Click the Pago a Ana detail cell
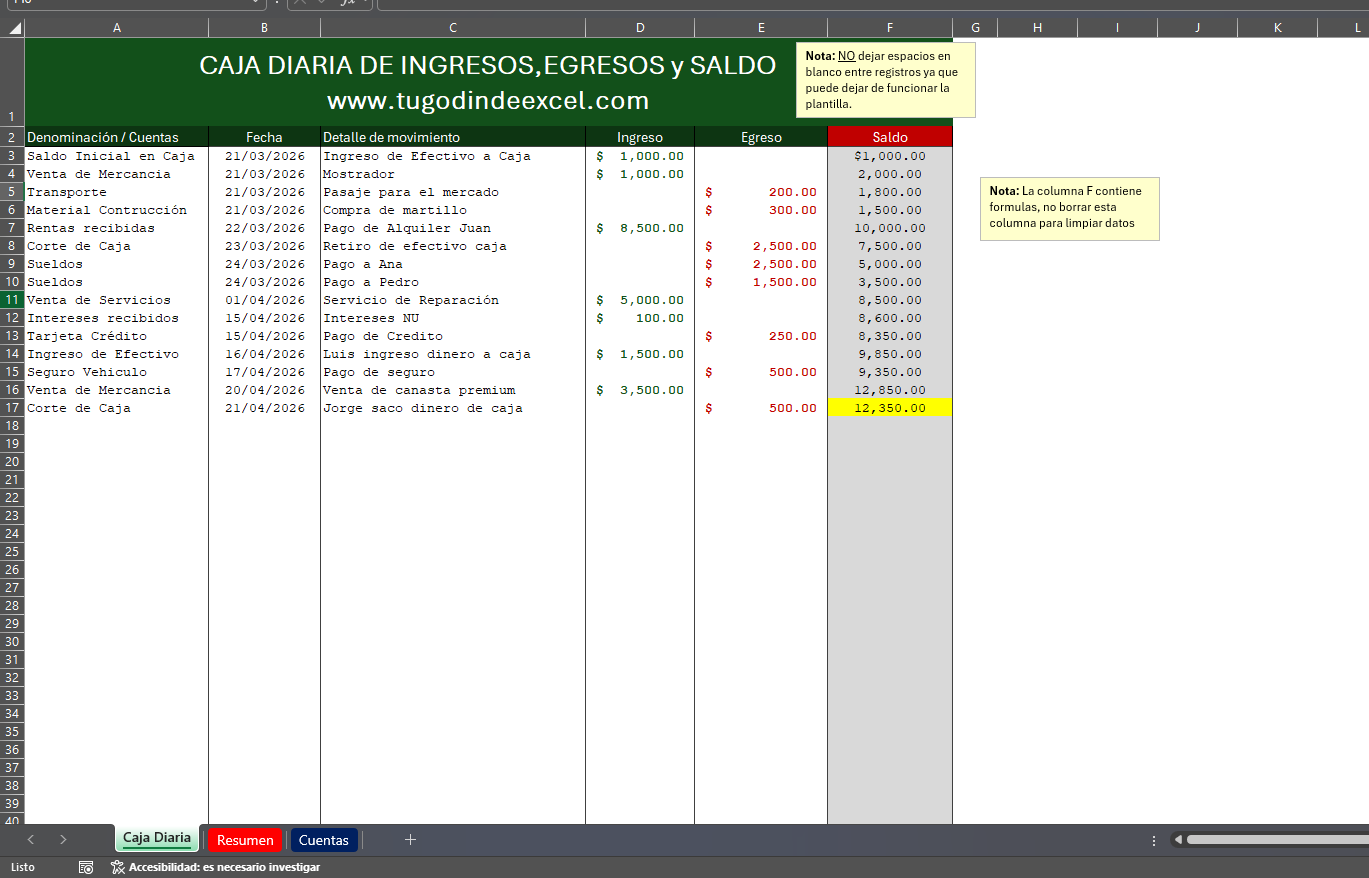1369x878 pixels. [453, 264]
